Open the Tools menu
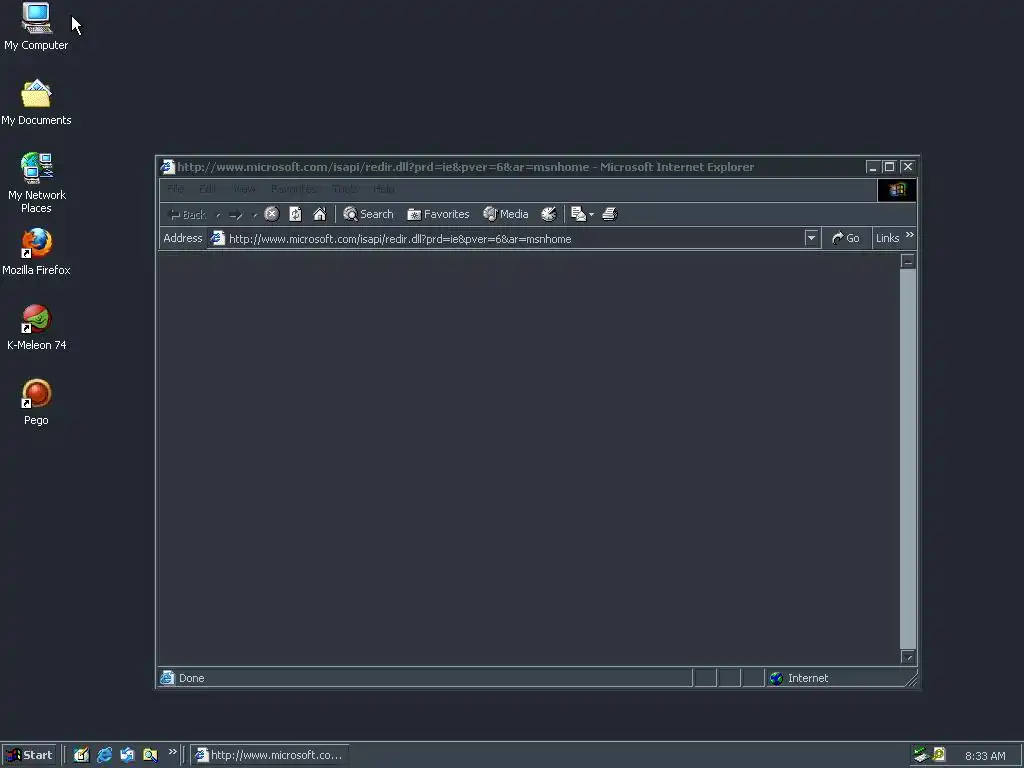The height and width of the screenshot is (768, 1024). (x=344, y=189)
